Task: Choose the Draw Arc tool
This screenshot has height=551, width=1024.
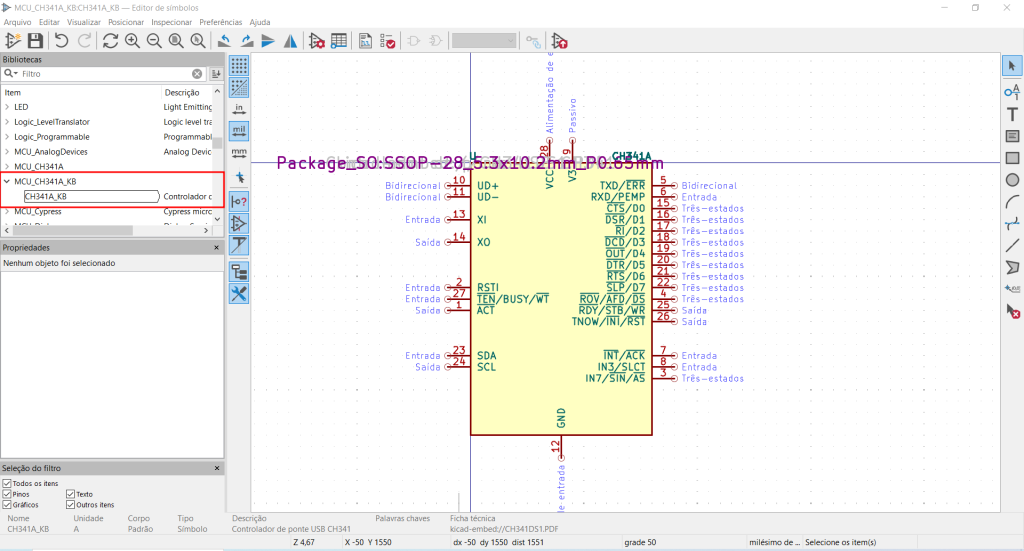Action: pos(1012,202)
